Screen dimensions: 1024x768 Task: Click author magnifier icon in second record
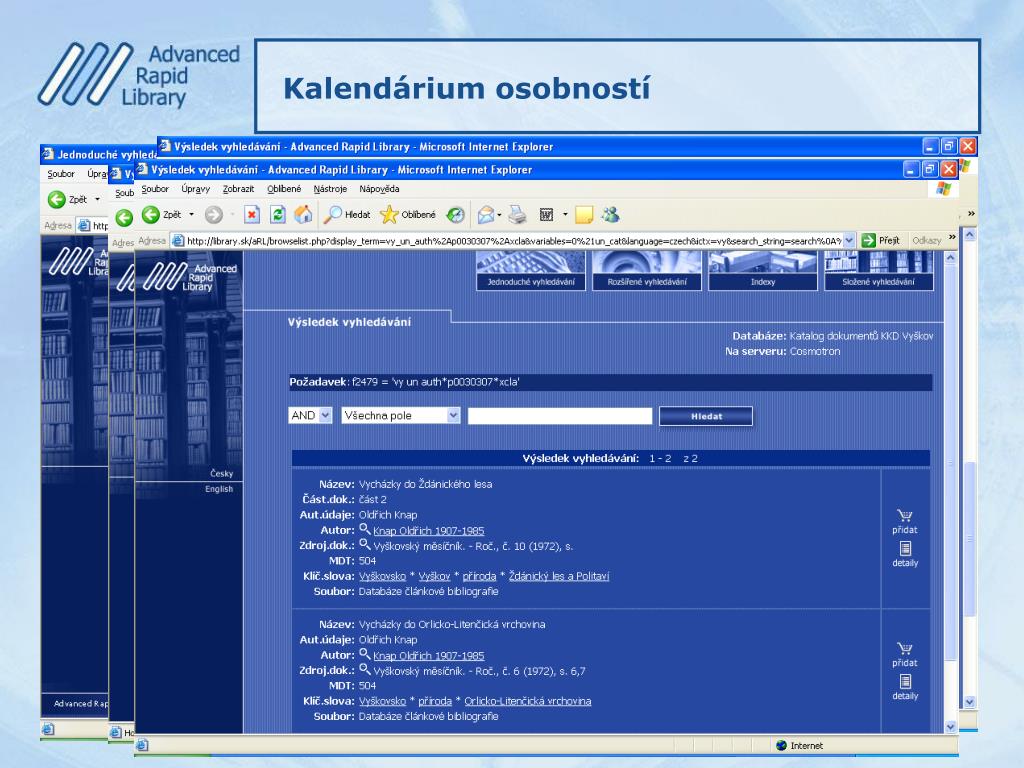(x=365, y=654)
